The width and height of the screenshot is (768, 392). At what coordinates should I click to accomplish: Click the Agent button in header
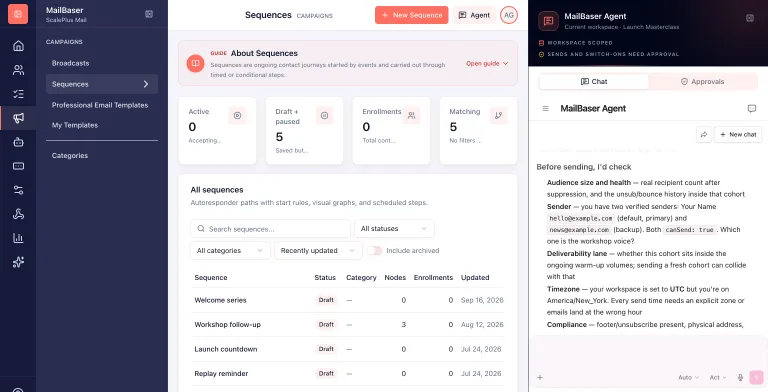point(474,15)
